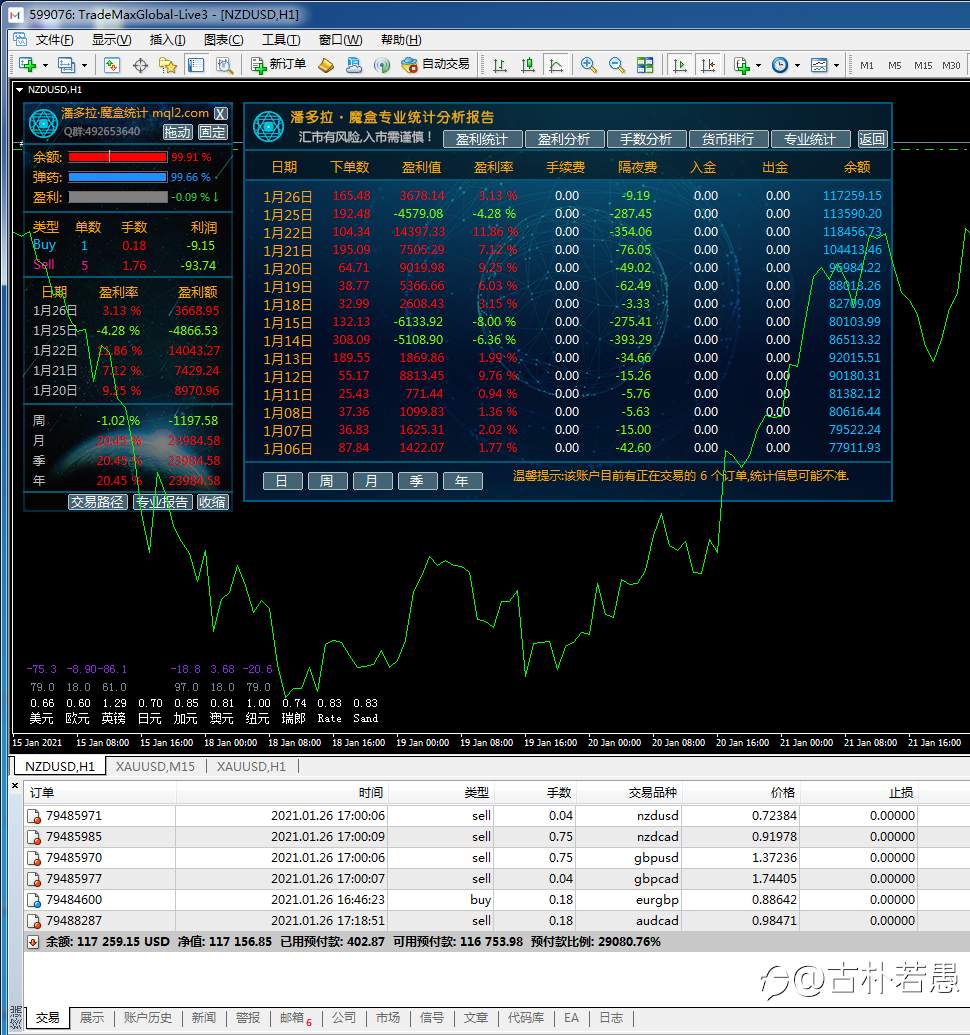Screen dimensions: 970x1035
Task: Click the chart system icon in menu bar
Action: click(x=20, y=40)
